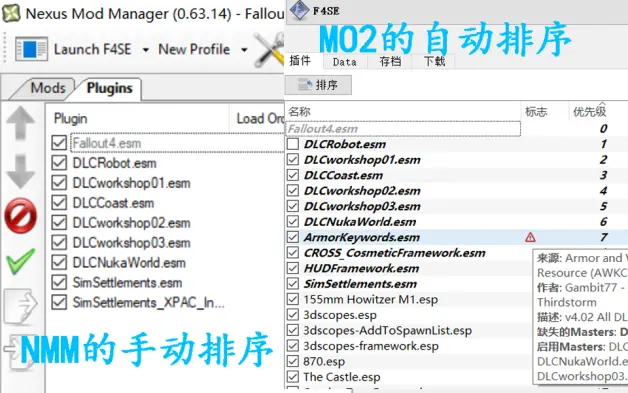628x393 pixels.
Task: Click the red disable-all plugins icon
Action: click(20, 216)
